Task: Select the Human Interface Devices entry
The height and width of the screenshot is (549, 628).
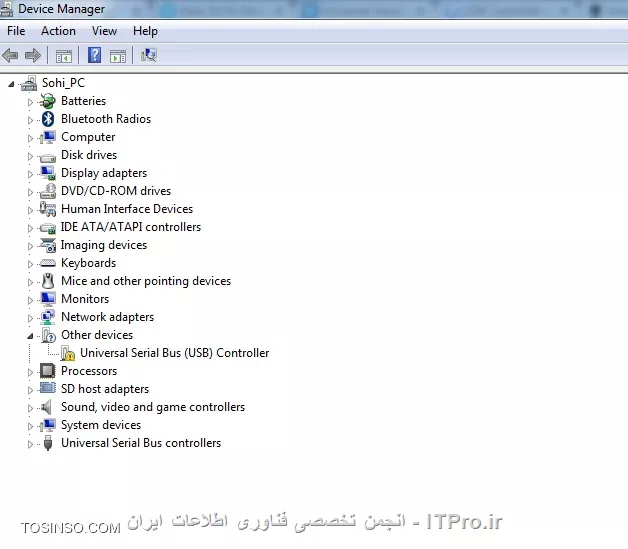Action: click(x=126, y=209)
